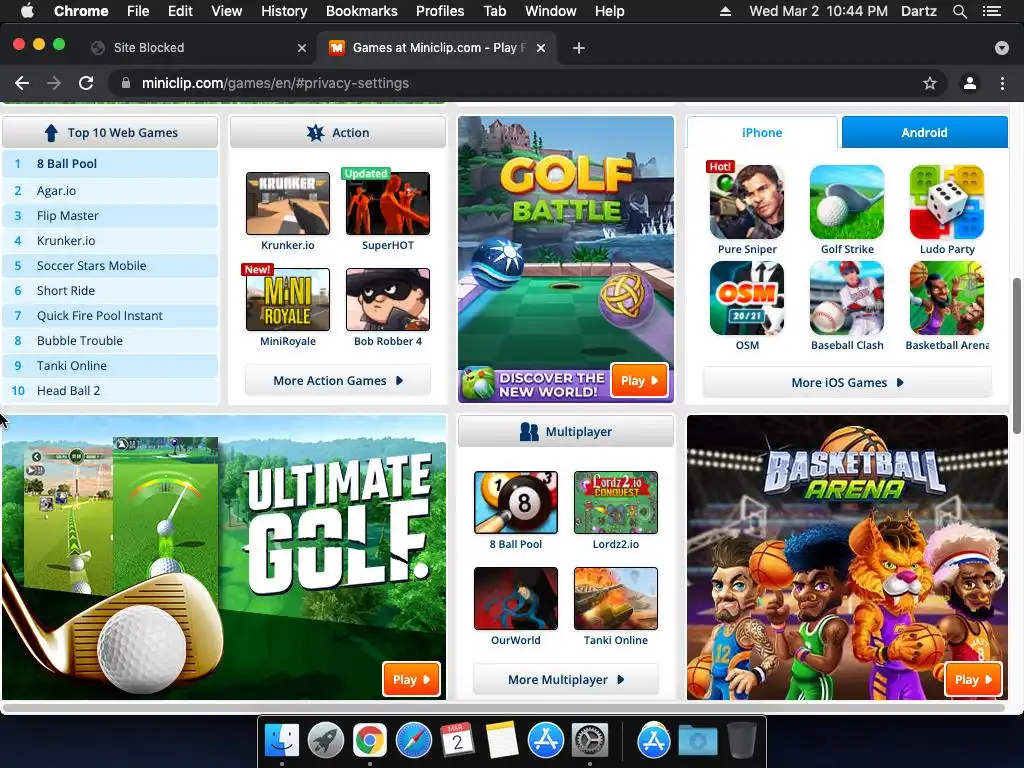Open the OSM app icon

747,298
